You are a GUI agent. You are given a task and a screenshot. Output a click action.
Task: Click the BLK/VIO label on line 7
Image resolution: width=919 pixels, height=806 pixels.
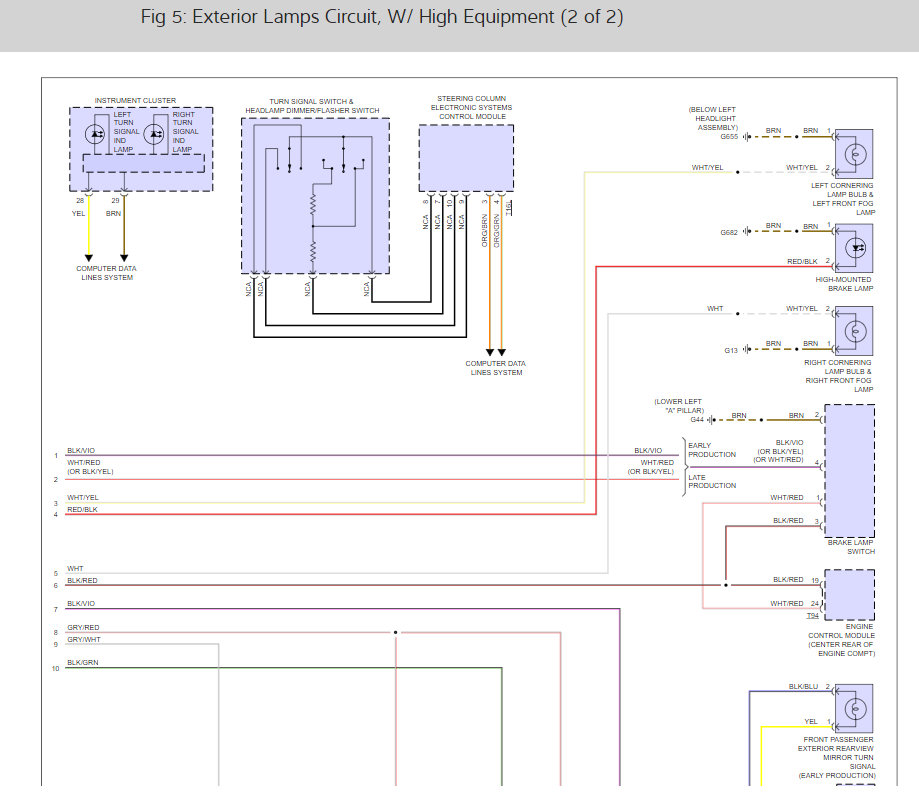coord(81,604)
